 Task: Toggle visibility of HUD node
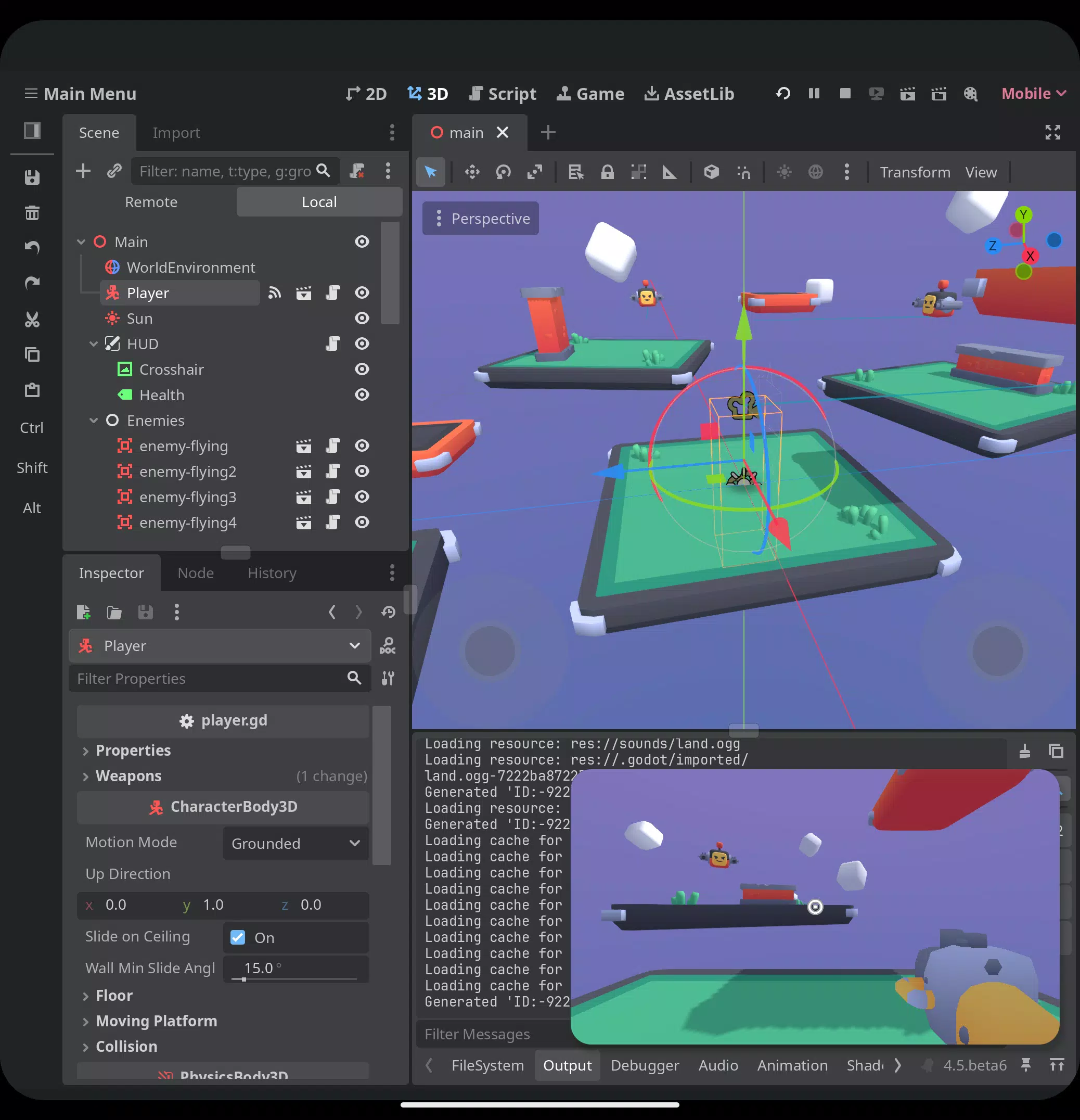(362, 344)
